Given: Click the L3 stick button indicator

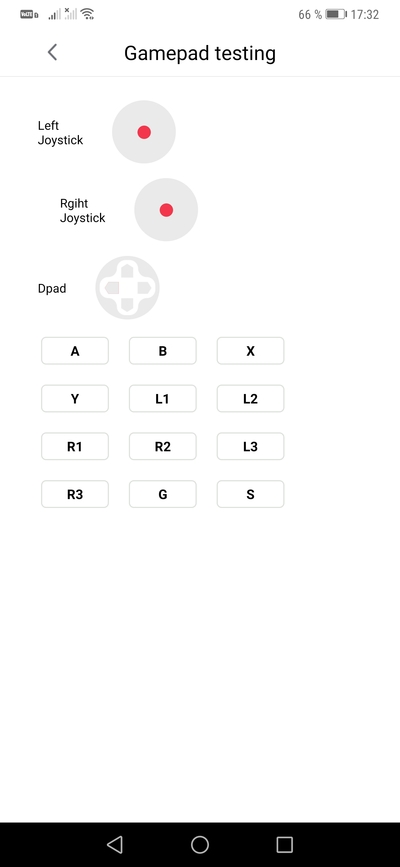Looking at the screenshot, I should [x=251, y=446].
